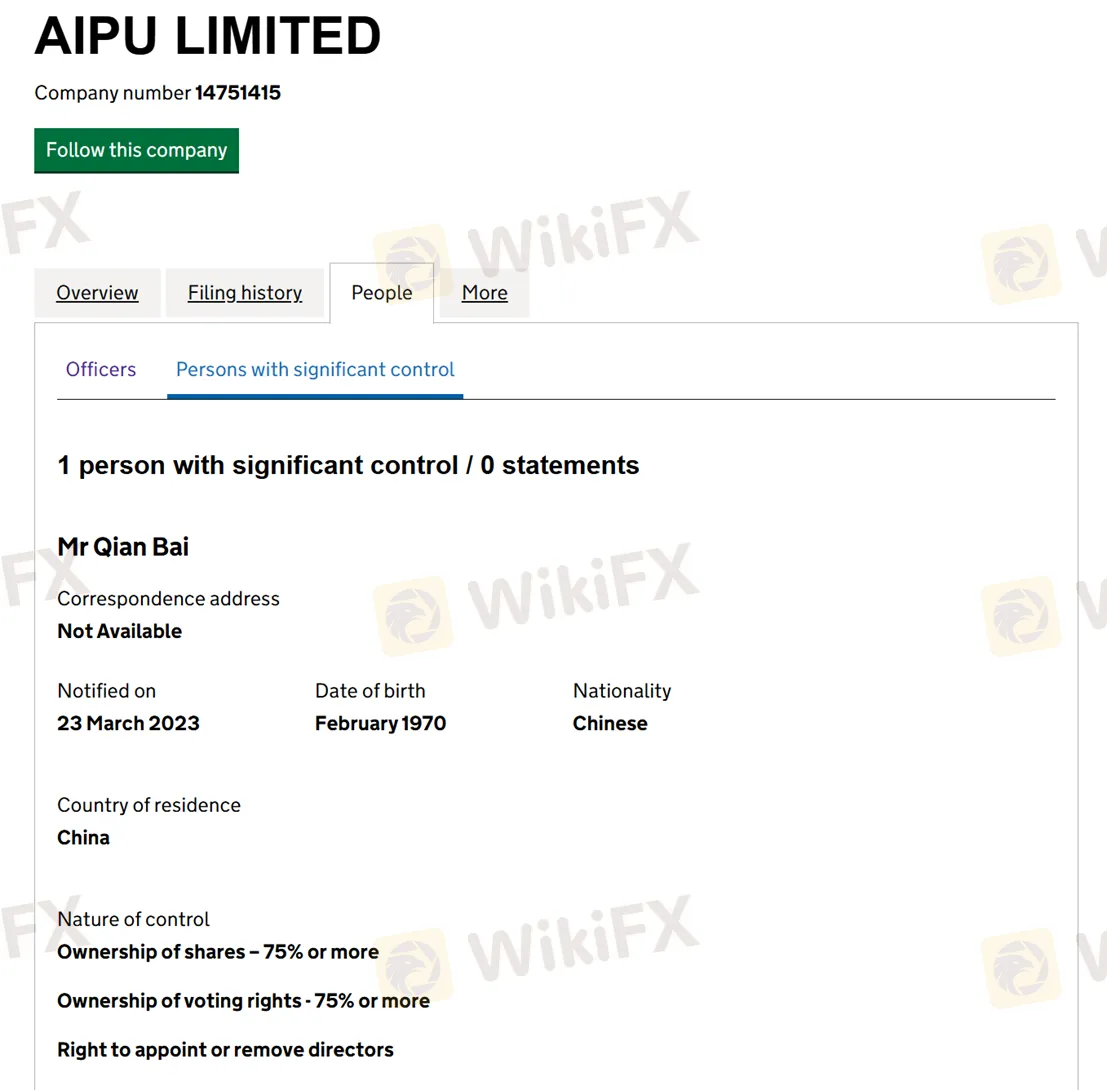Select Persons with significant control sub-tab
Screen dimensions: 1107x1090
click(315, 369)
